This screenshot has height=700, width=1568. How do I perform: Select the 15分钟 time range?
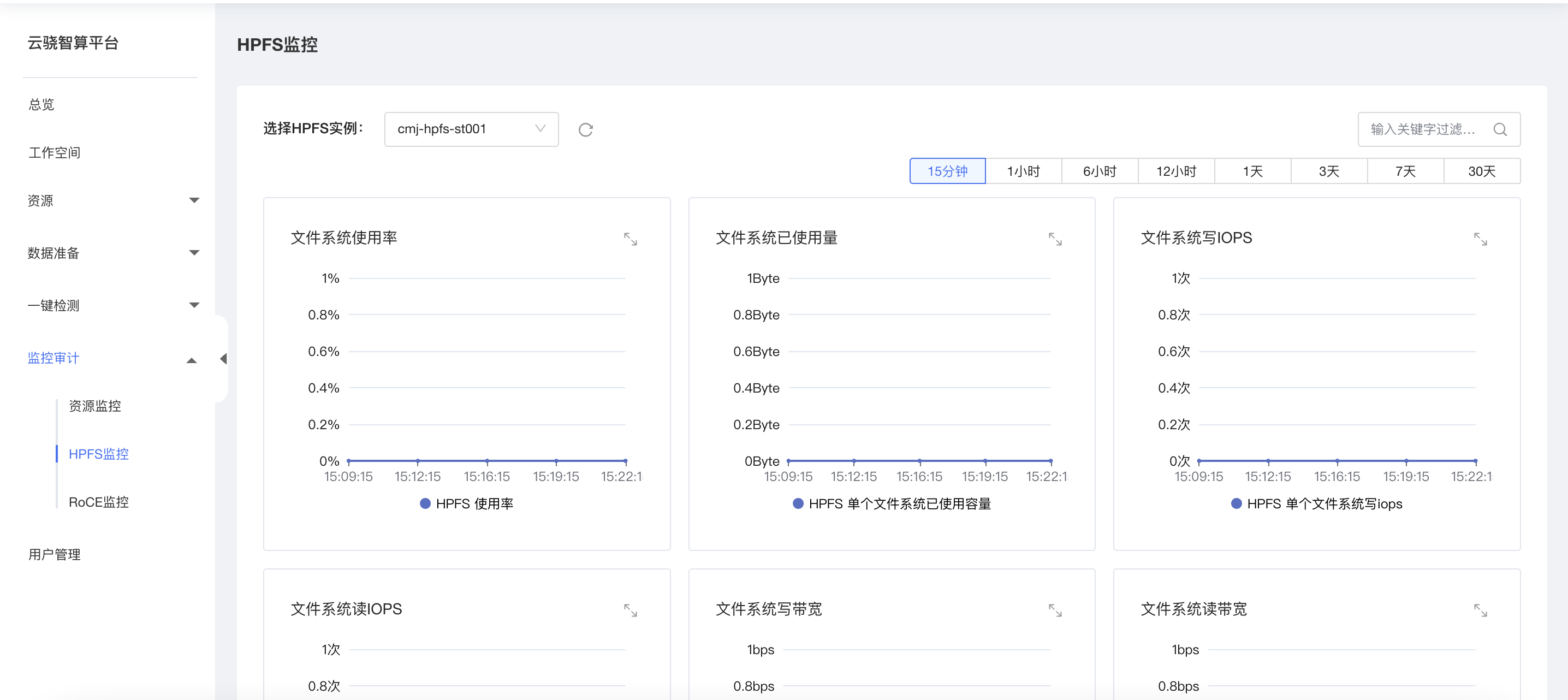(x=947, y=171)
